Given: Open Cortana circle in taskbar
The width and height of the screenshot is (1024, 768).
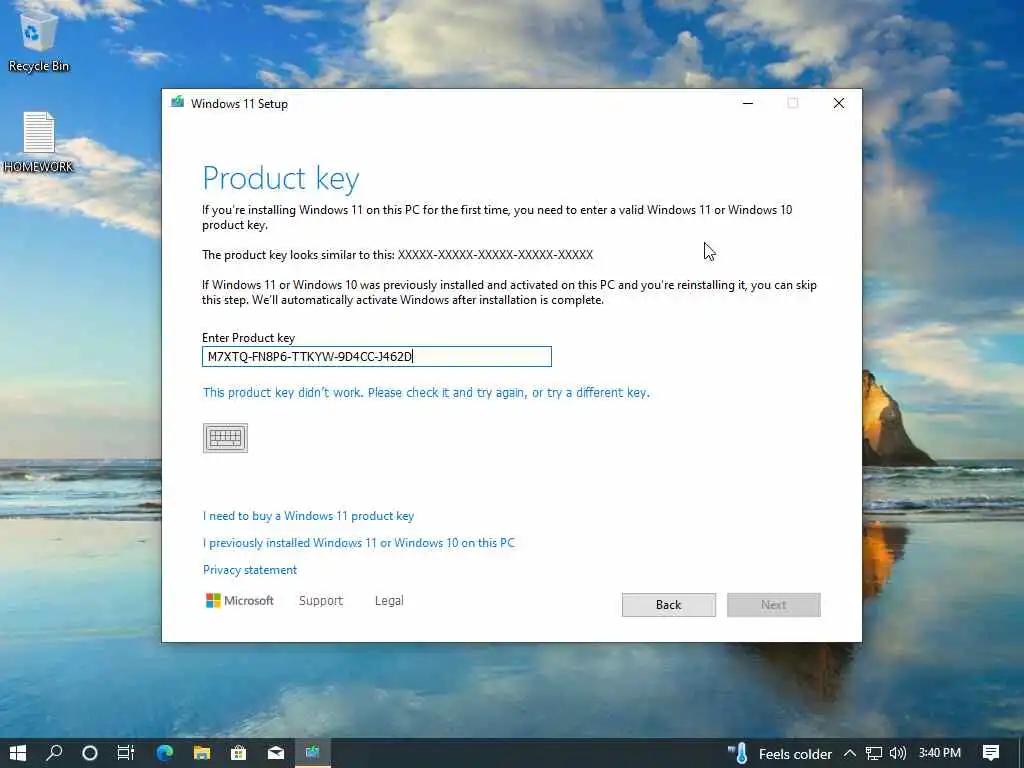Looking at the screenshot, I should 90,753.
